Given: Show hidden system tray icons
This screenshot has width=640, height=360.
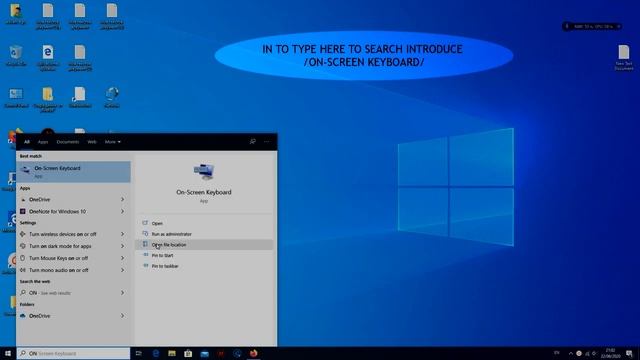Looking at the screenshot, I should click(x=570, y=353).
